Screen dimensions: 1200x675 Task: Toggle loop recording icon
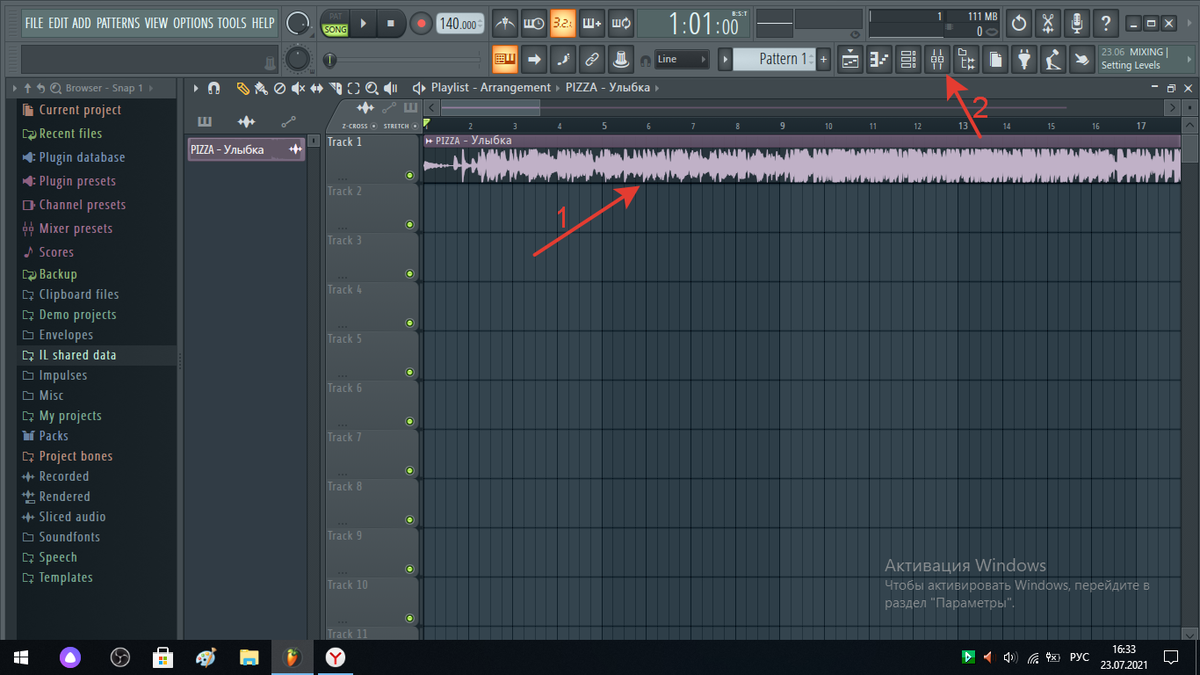[620, 23]
